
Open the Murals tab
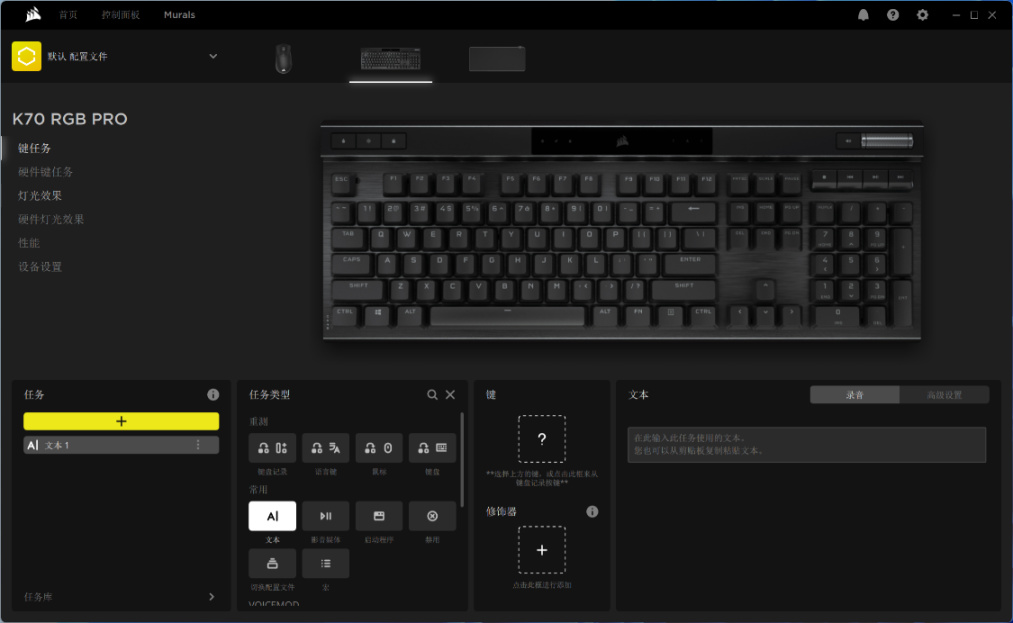[180, 15]
